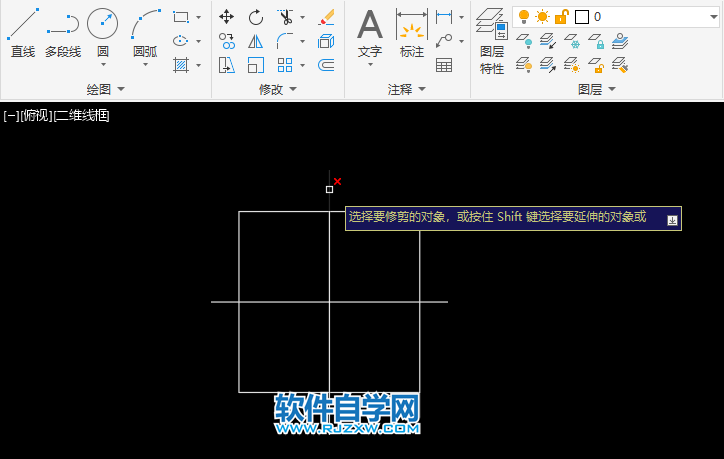724x459 pixels.
Task: Select the 直线 line tool
Action: pos(22,32)
